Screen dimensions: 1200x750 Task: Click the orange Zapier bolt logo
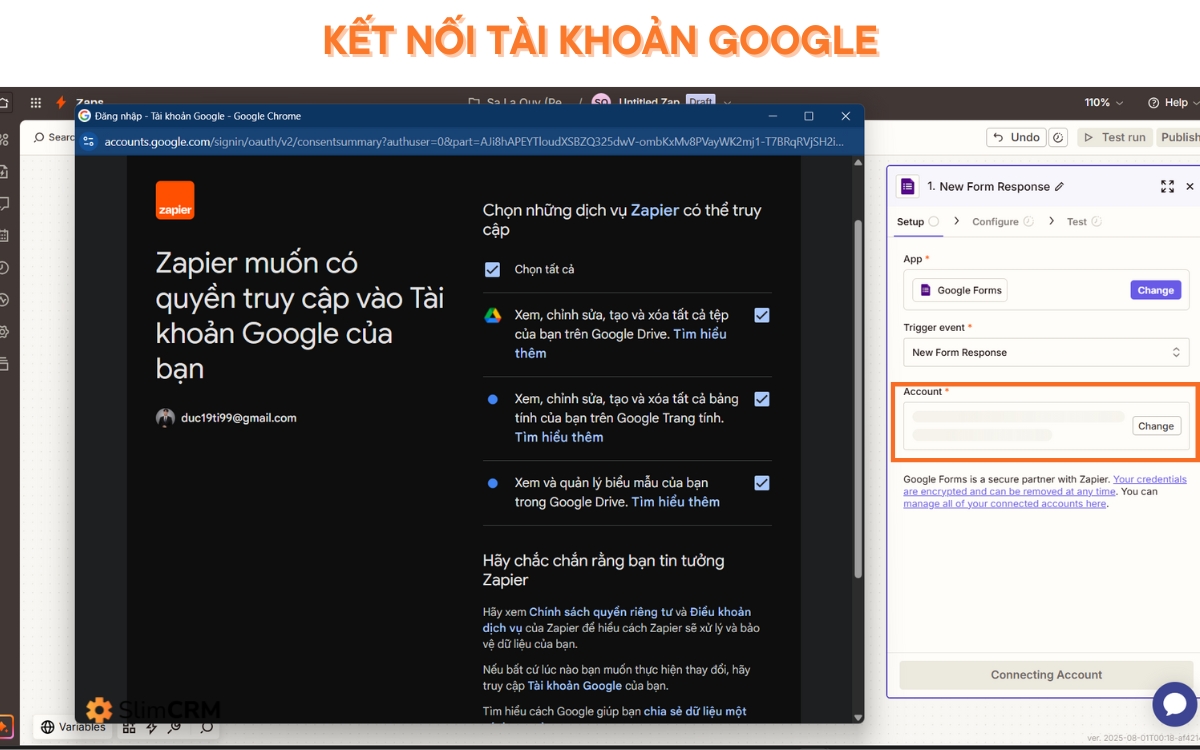point(61,102)
